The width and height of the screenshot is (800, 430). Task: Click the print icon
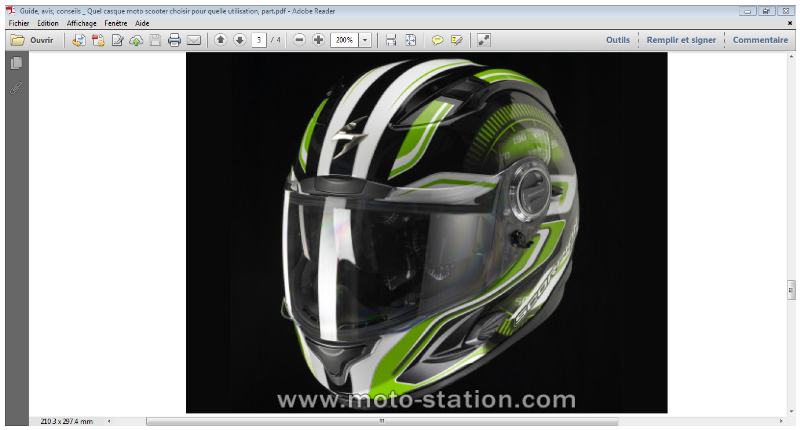(174, 40)
